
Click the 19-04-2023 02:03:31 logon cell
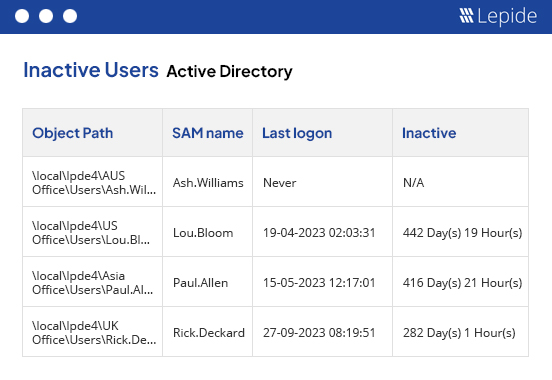click(322, 232)
